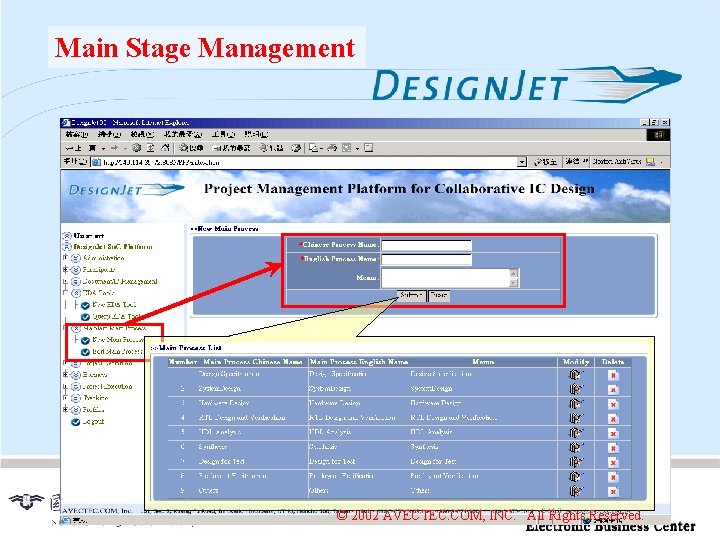The image size is (720, 540).
Task: Click Modify icon for HDL Analysis row
Action: tap(576, 433)
